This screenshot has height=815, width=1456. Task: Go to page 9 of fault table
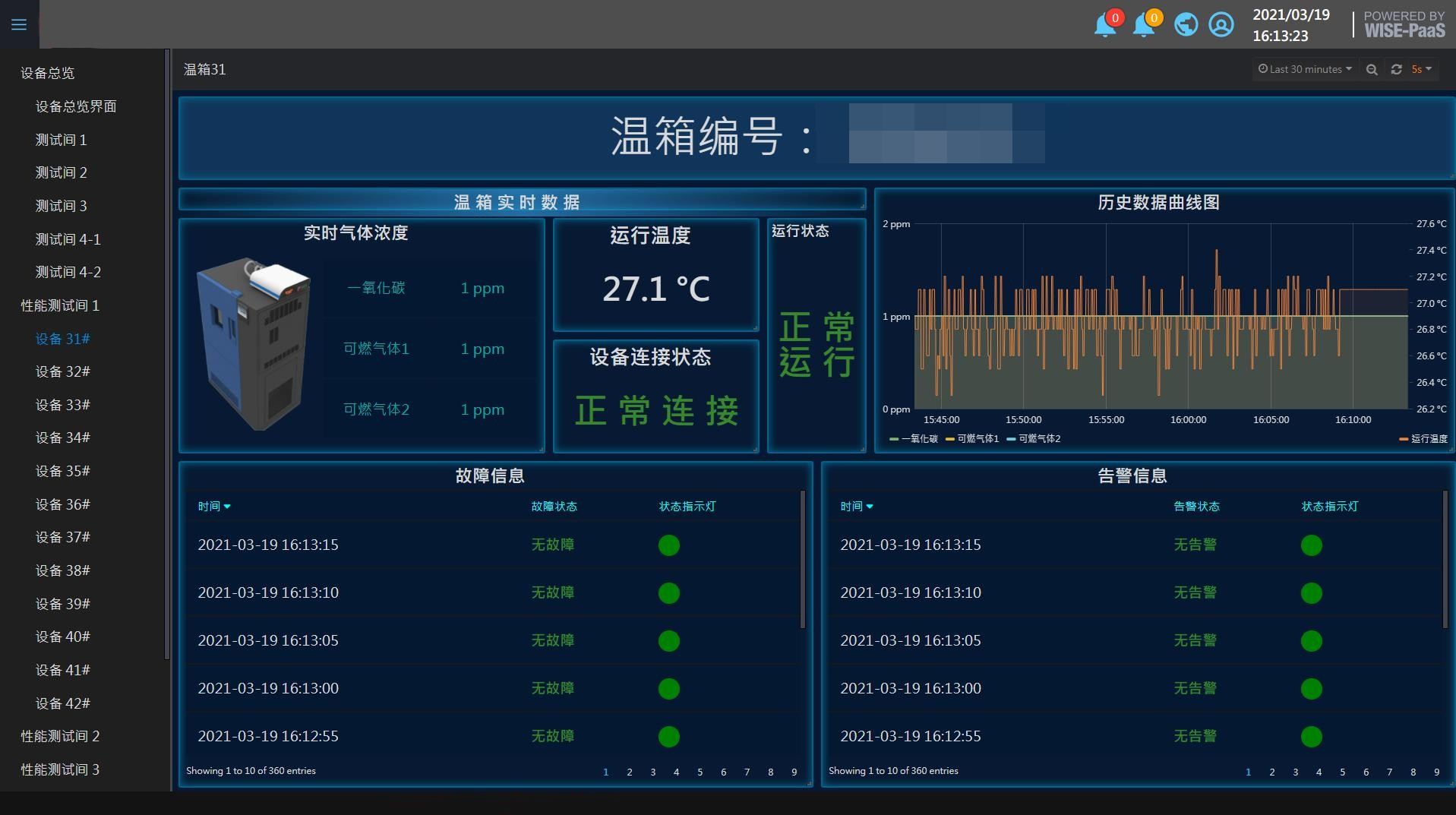click(794, 772)
